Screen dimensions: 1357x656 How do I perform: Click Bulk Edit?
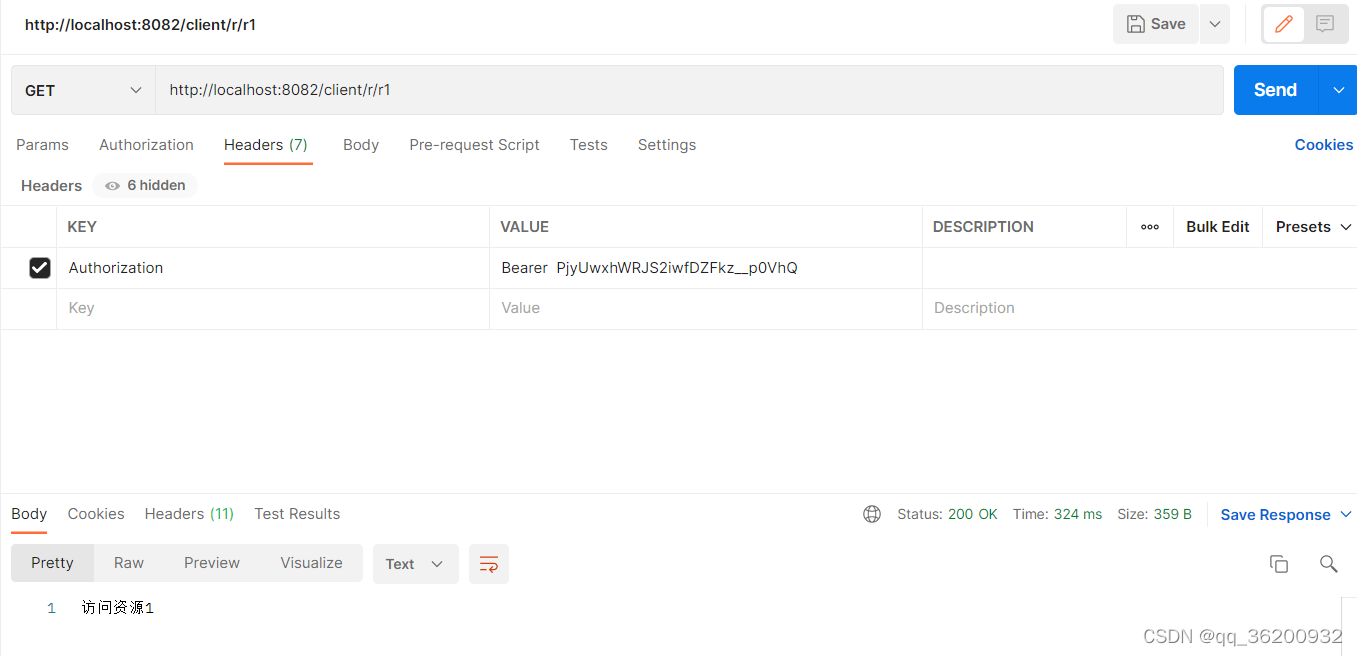[1218, 227]
